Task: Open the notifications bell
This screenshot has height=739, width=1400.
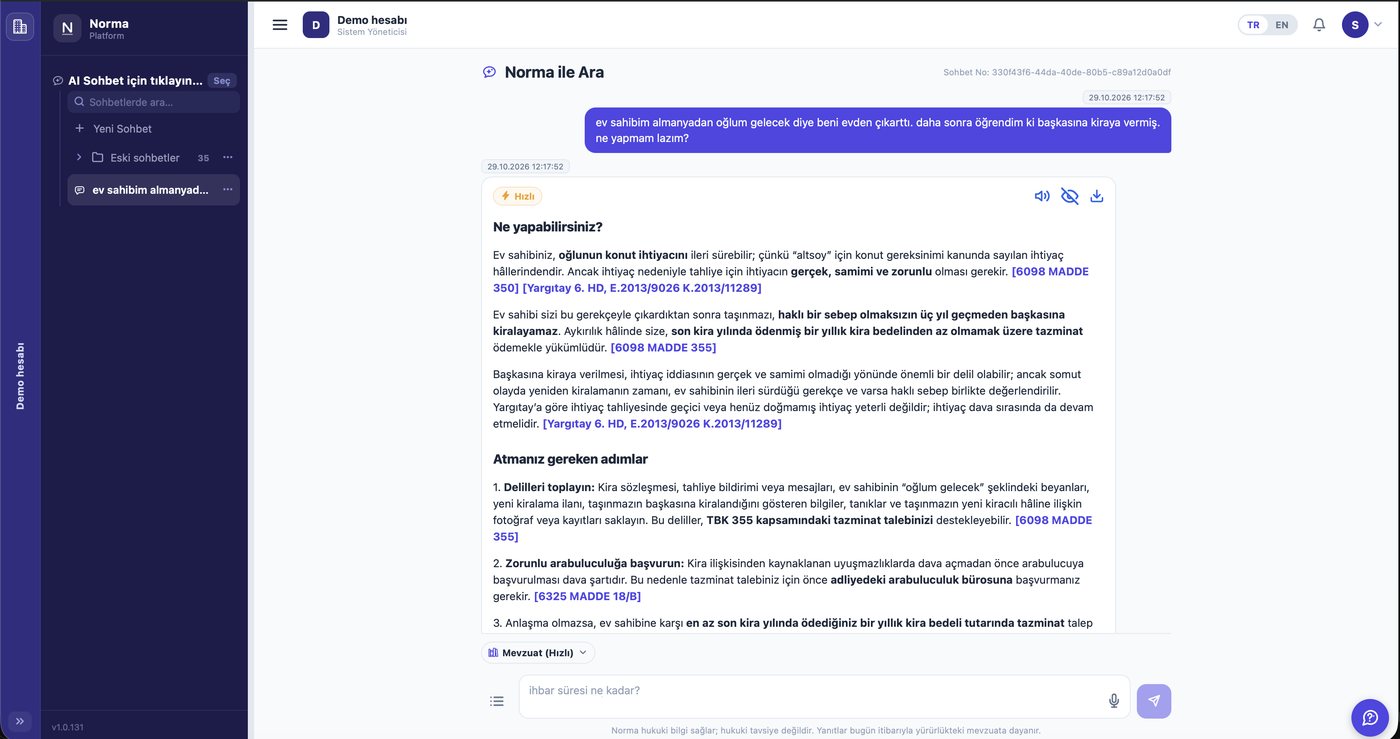Action: click(x=1319, y=25)
